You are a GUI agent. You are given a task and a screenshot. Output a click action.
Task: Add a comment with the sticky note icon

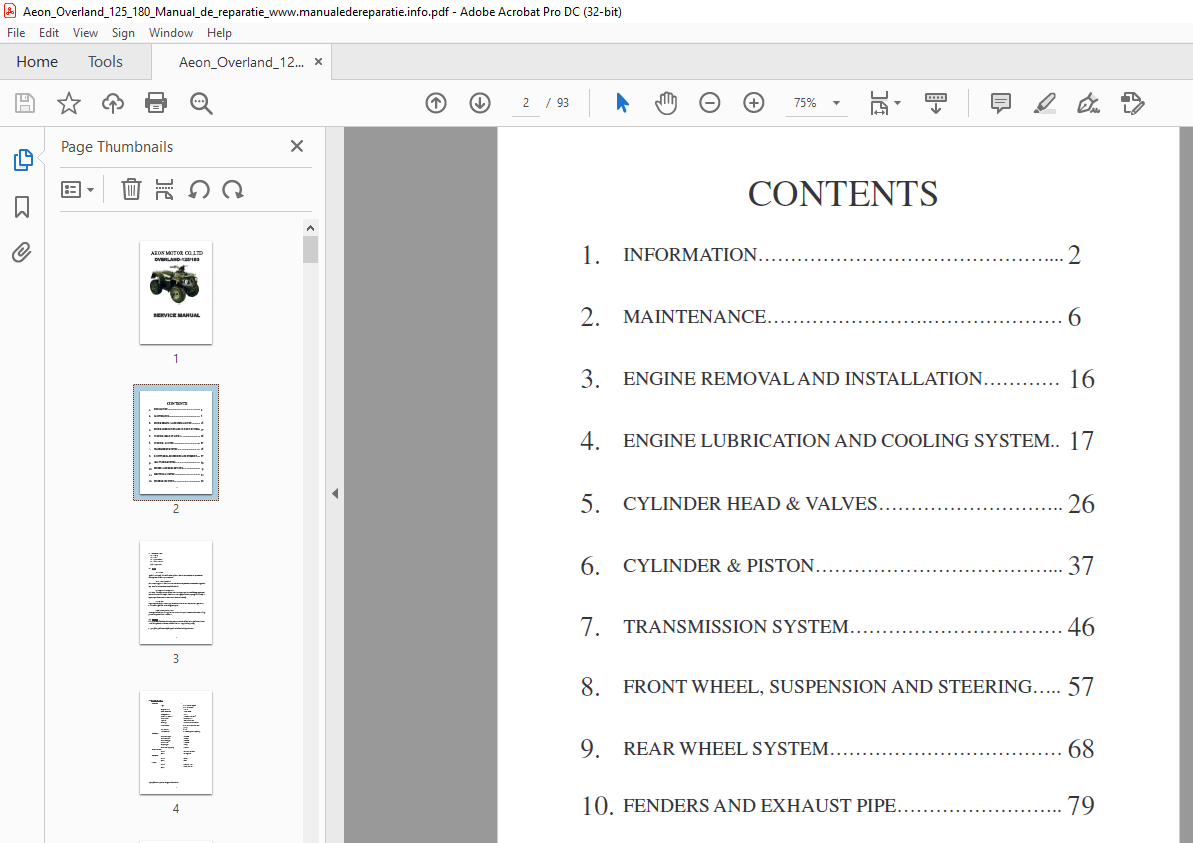click(x=1001, y=103)
